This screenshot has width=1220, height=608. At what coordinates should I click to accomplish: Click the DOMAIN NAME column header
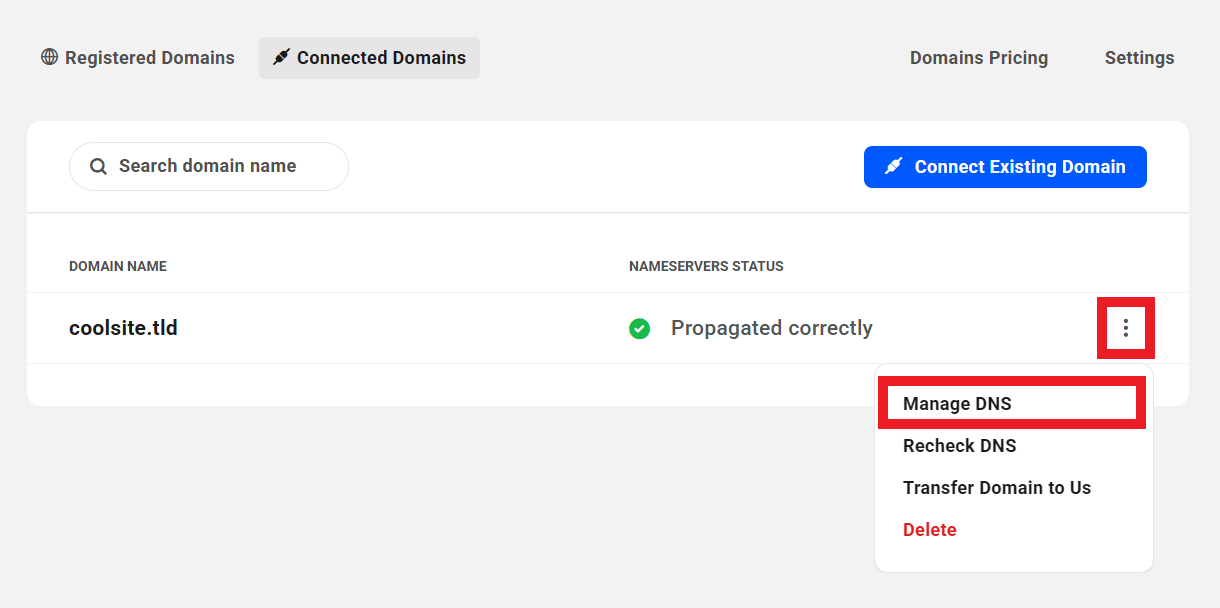coord(118,266)
